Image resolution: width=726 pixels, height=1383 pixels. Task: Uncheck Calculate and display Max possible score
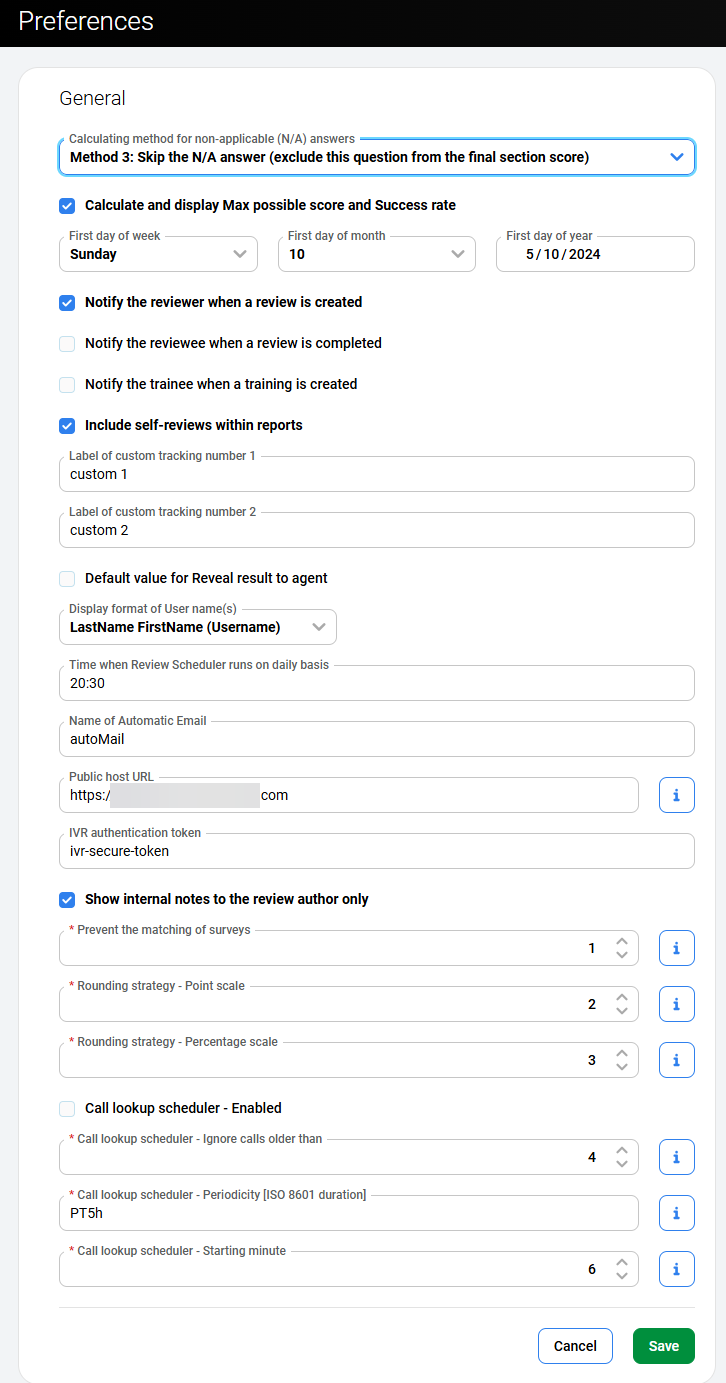[x=67, y=206]
